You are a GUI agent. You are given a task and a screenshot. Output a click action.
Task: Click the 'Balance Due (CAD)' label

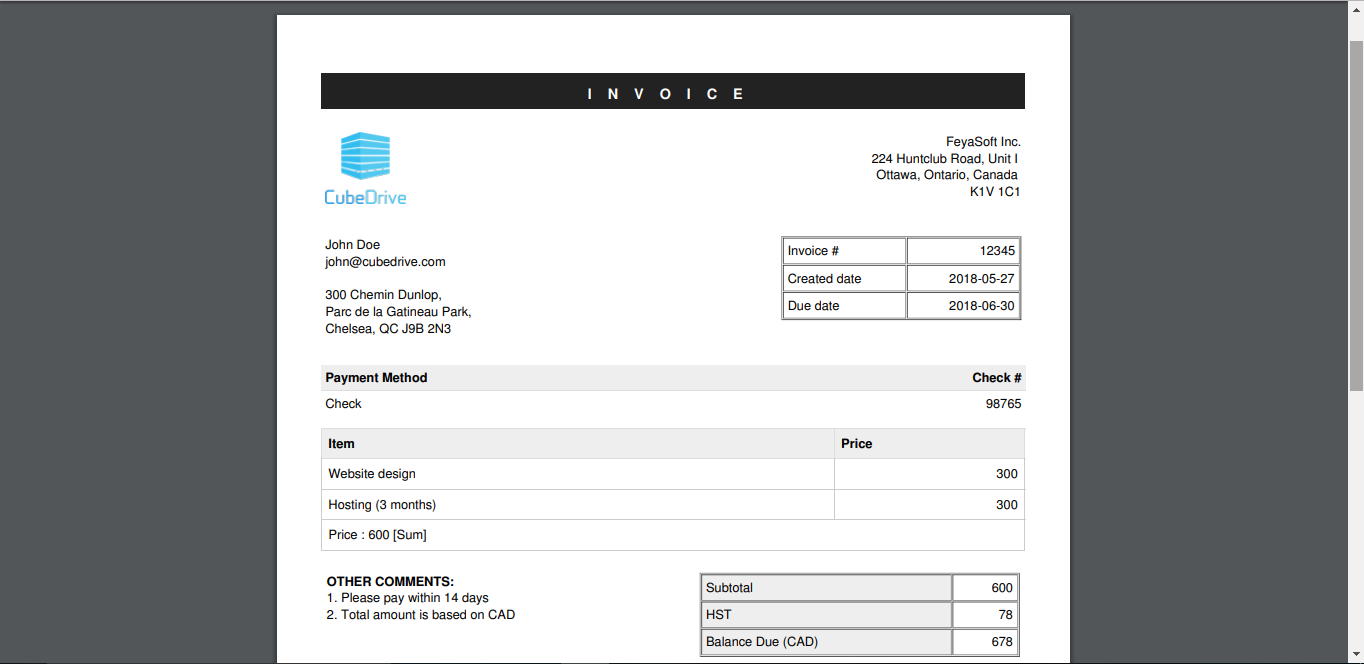point(826,642)
